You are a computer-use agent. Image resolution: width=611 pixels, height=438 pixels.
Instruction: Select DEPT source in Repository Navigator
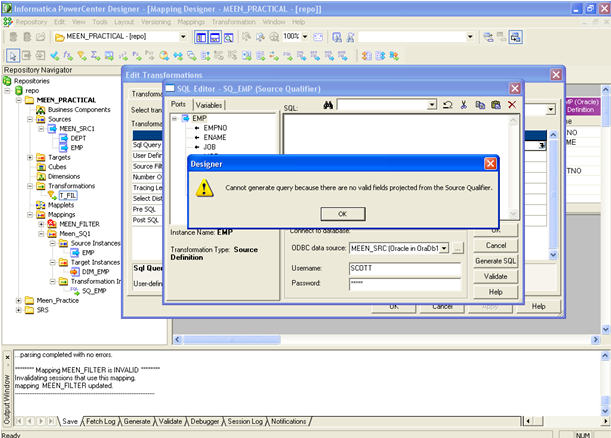point(78,138)
